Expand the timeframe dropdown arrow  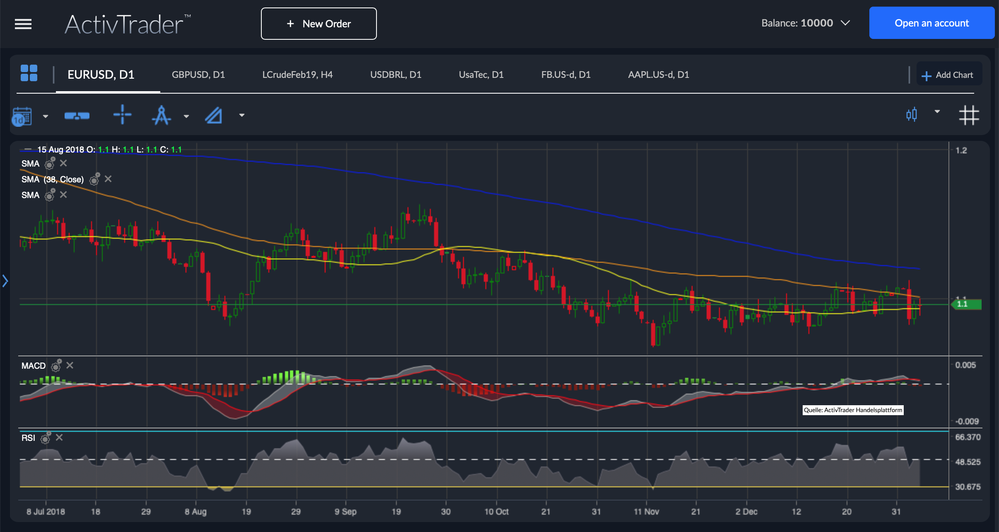pyautogui.click(x=45, y=116)
